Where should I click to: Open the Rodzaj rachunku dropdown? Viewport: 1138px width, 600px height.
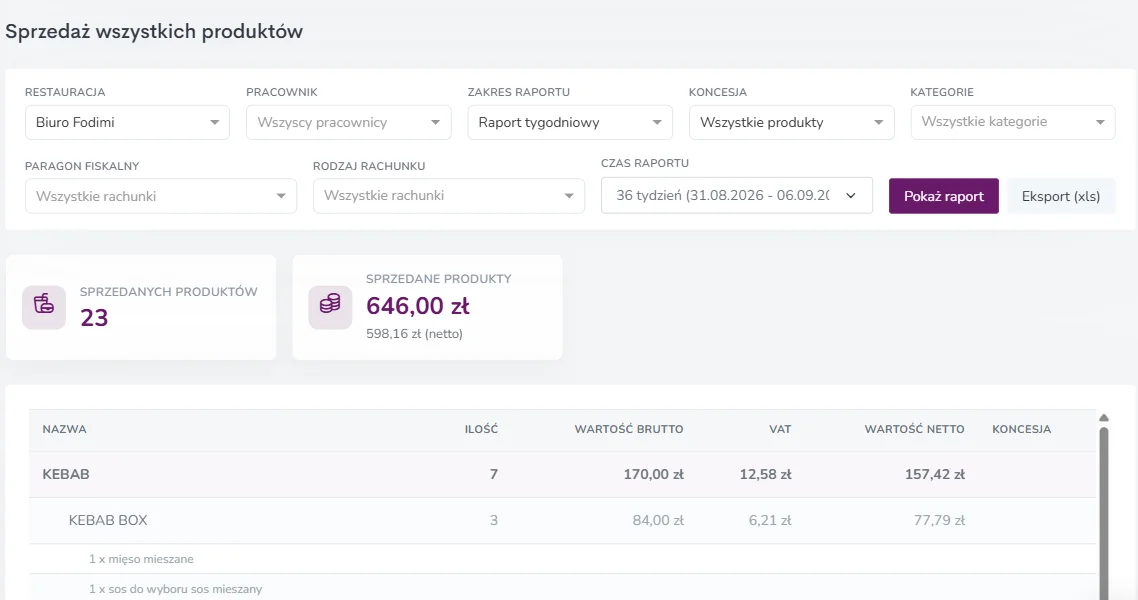pyautogui.click(x=449, y=196)
